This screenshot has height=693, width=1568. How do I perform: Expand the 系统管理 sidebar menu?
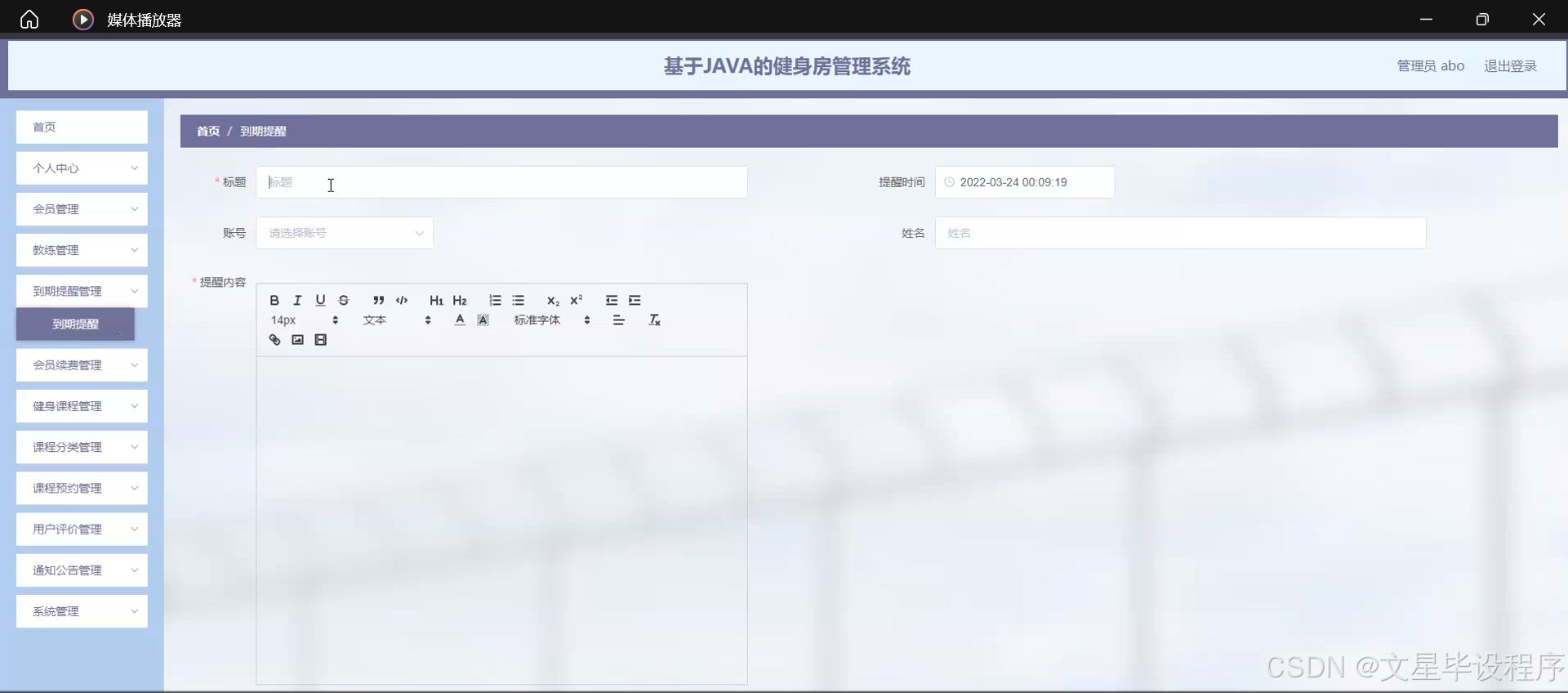pos(82,611)
